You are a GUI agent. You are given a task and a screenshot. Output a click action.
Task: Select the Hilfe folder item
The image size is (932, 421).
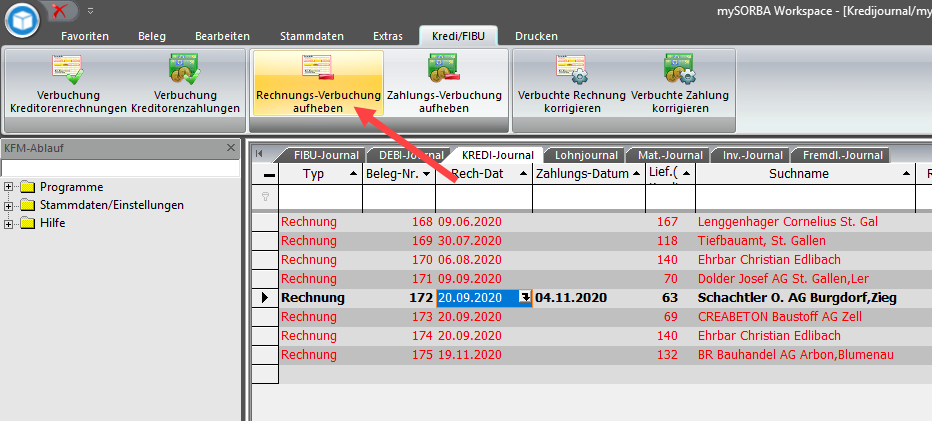click(x=43, y=224)
